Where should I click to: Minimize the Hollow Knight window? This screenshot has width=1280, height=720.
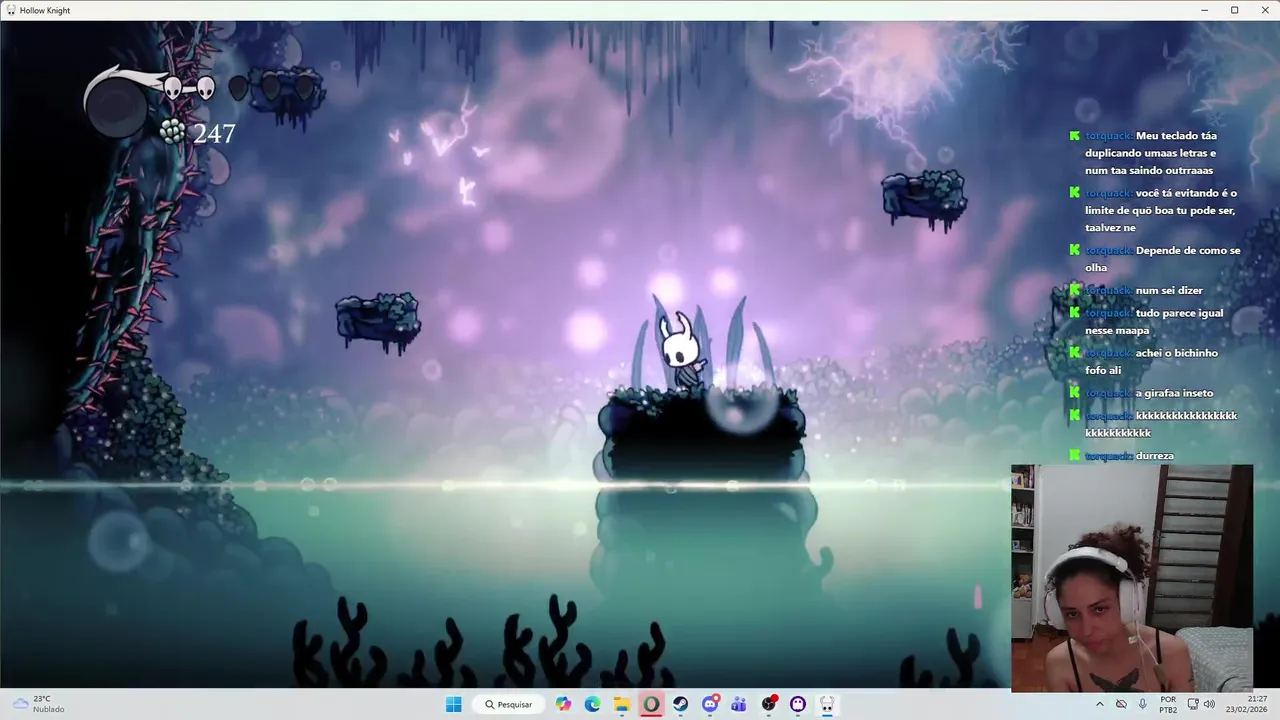(x=1203, y=10)
